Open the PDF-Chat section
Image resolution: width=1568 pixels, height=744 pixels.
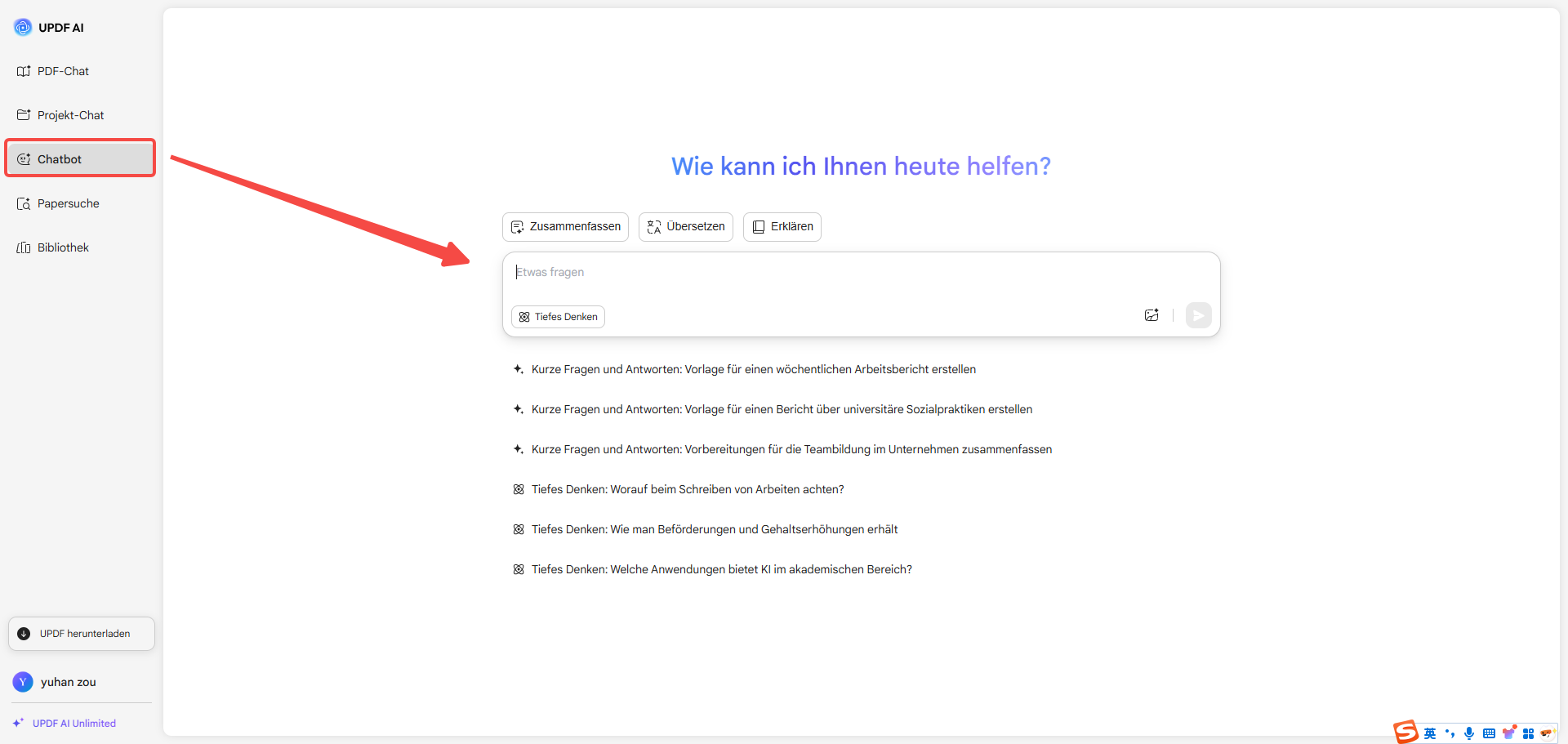pyautogui.click(x=80, y=71)
